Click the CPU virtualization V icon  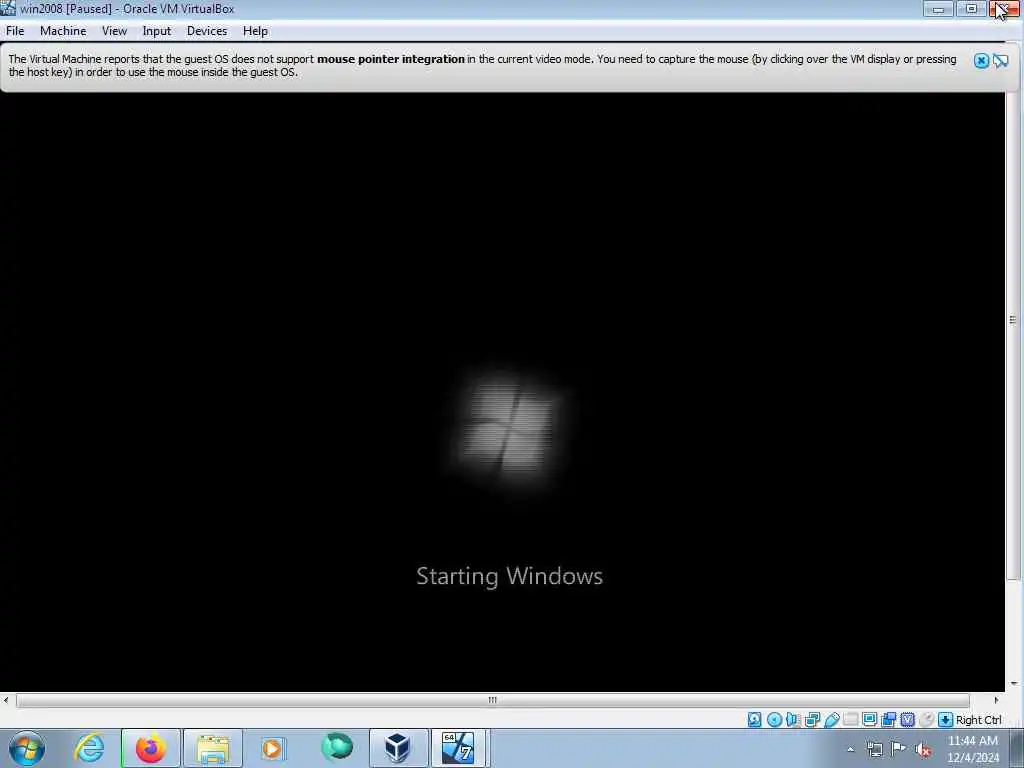click(907, 720)
